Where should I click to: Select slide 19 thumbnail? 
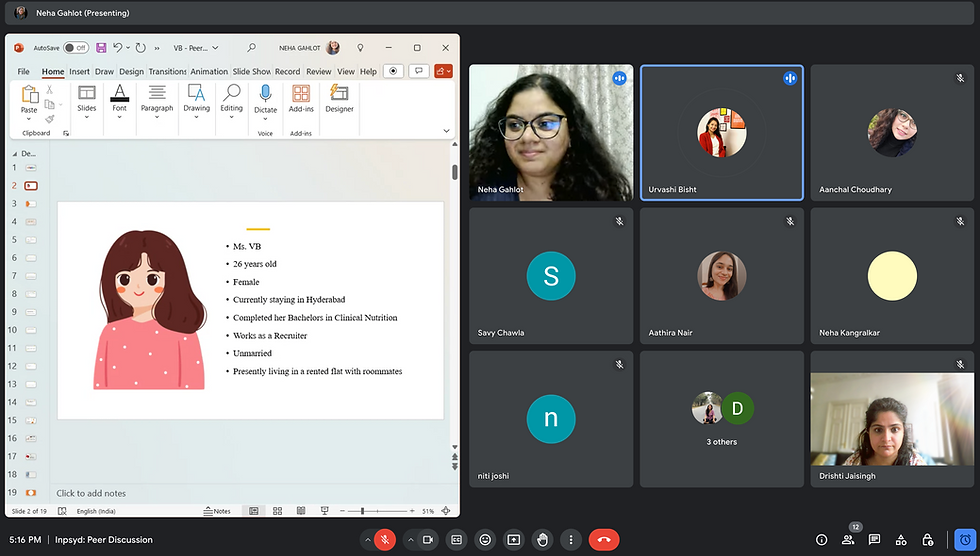pos(31,493)
